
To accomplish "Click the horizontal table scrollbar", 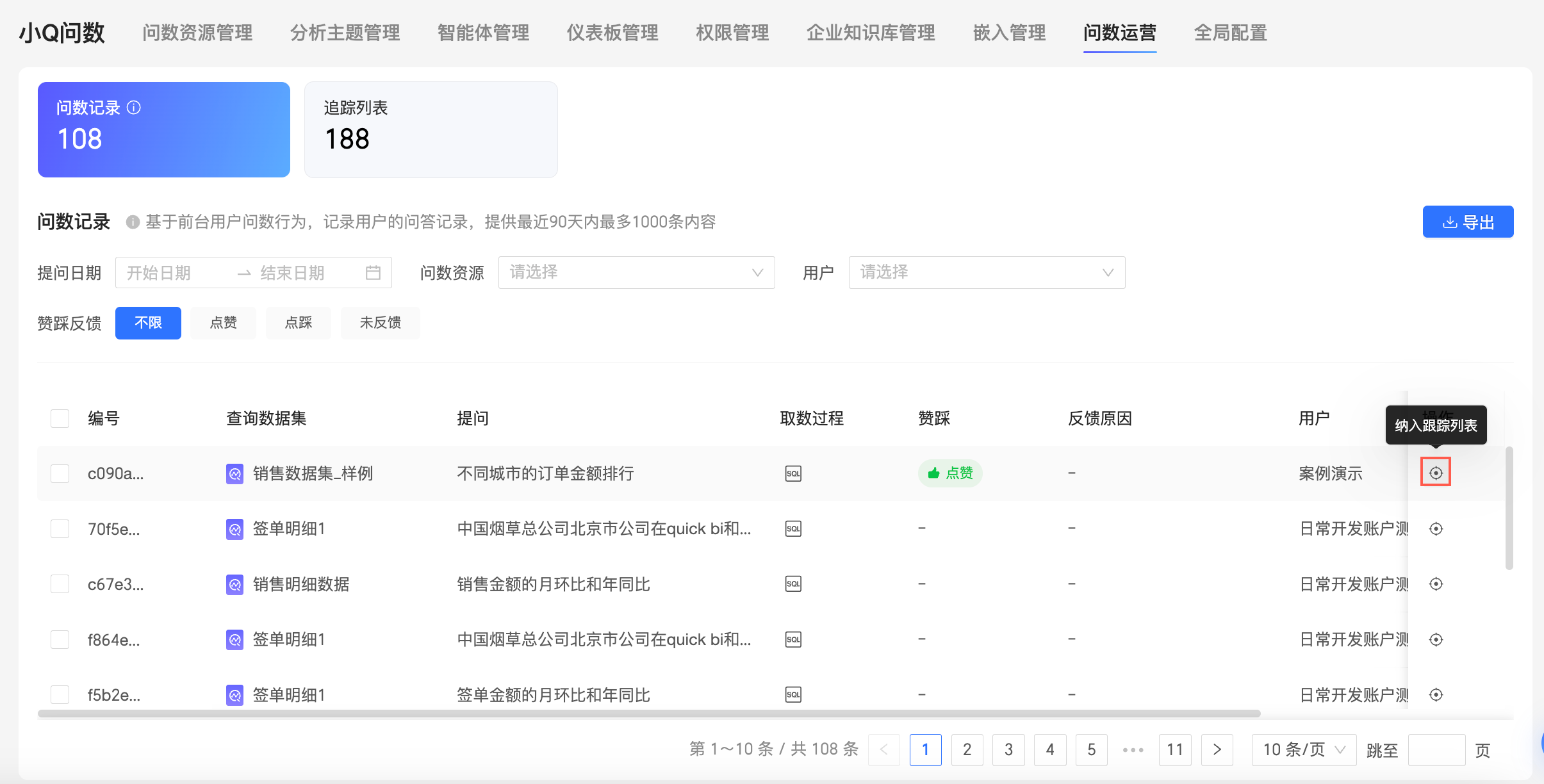I will (x=649, y=713).
